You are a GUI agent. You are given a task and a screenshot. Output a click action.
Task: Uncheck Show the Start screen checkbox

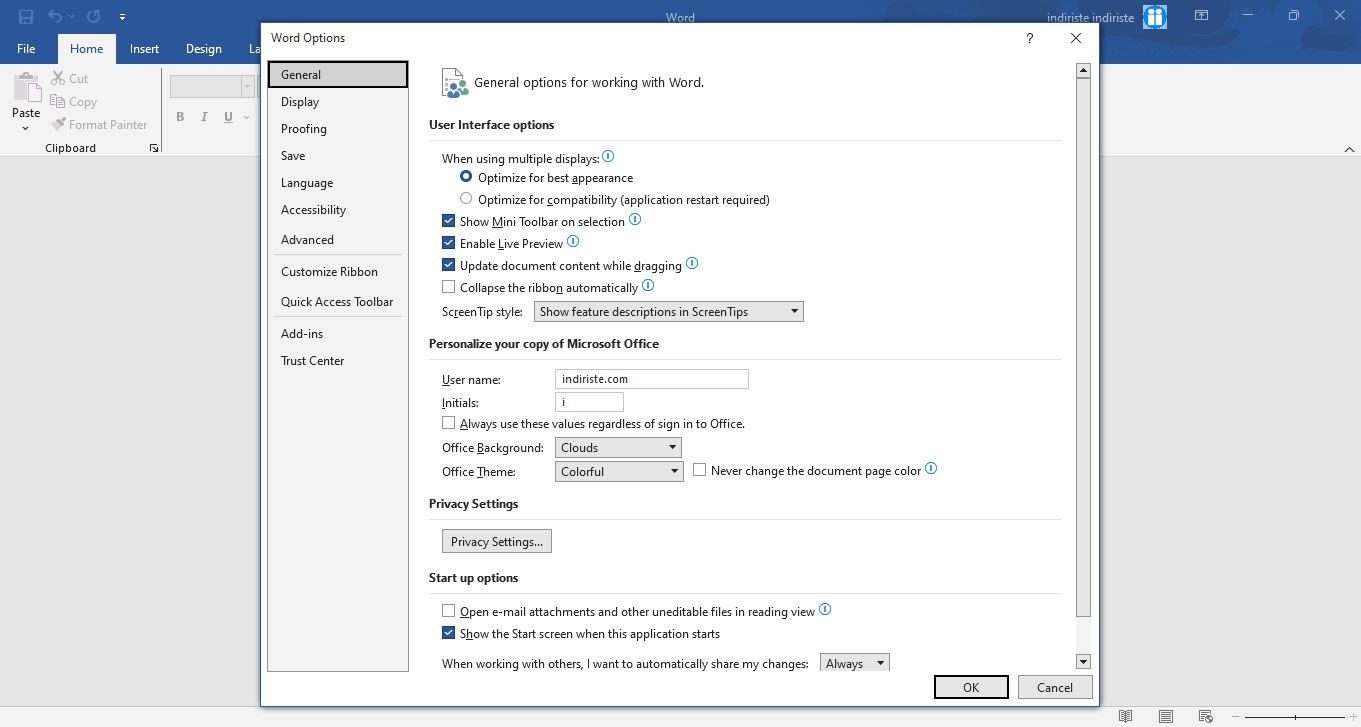448,633
